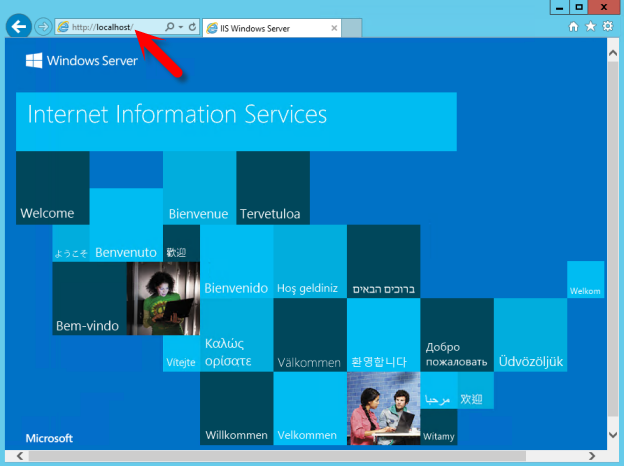
Task: Click the Microsoft logo link
Action: coord(49,438)
